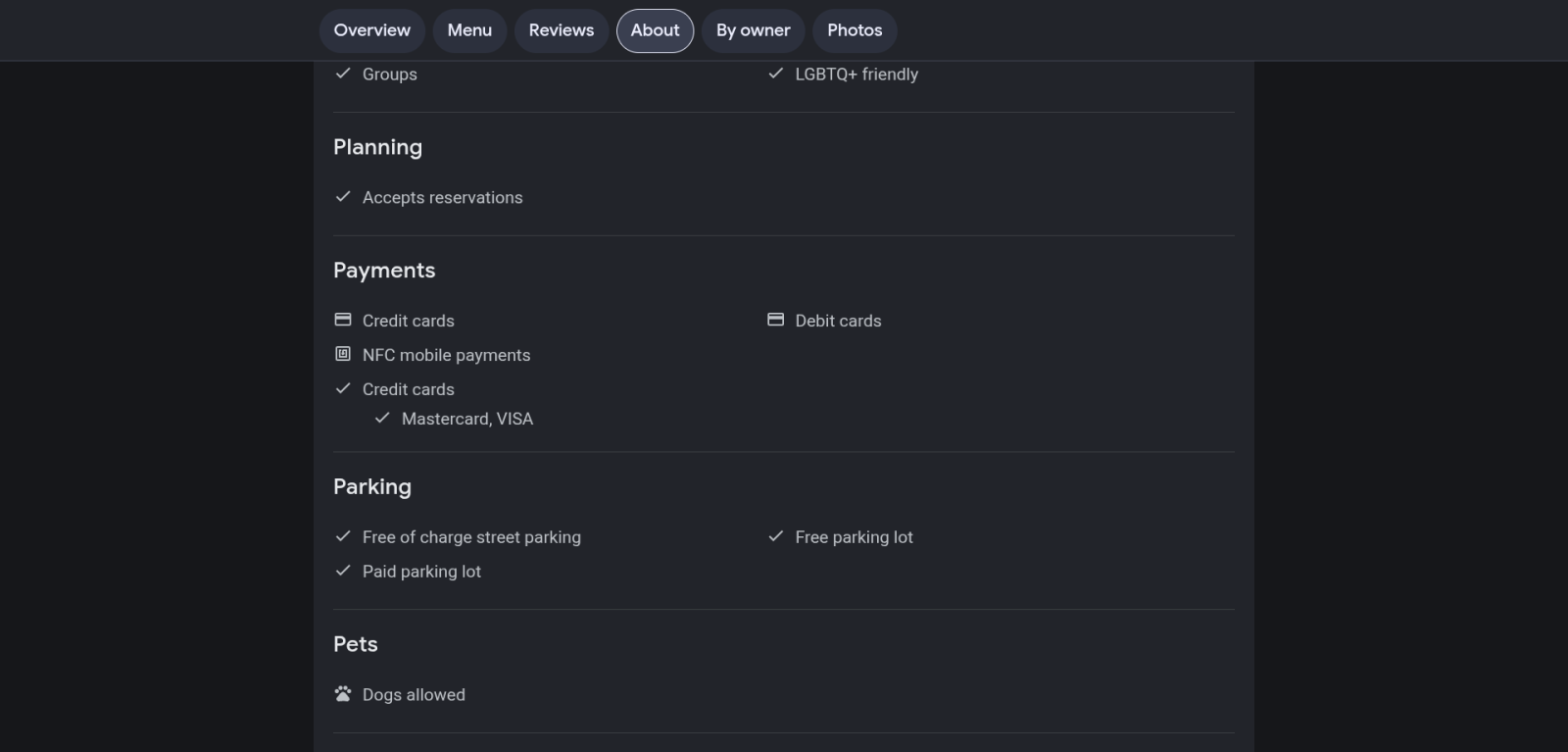The width and height of the screenshot is (1568, 752).
Task: Click checkmark beside Mastercard, VISA
Action: tap(382, 418)
